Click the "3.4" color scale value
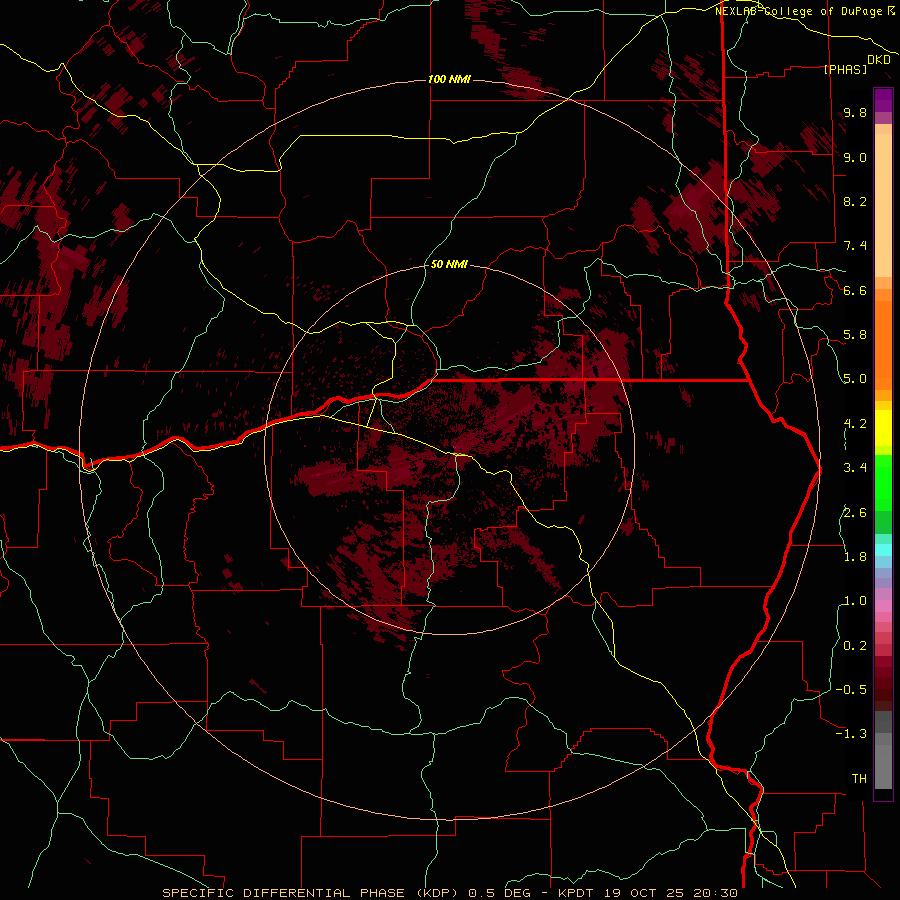 click(x=855, y=468)
